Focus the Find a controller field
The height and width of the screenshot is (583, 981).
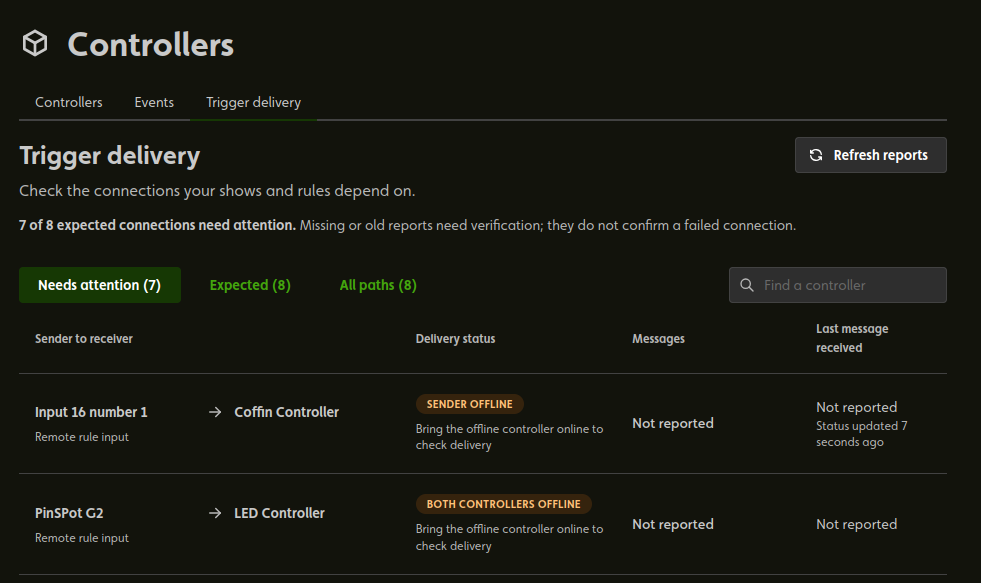coord(838,285)
